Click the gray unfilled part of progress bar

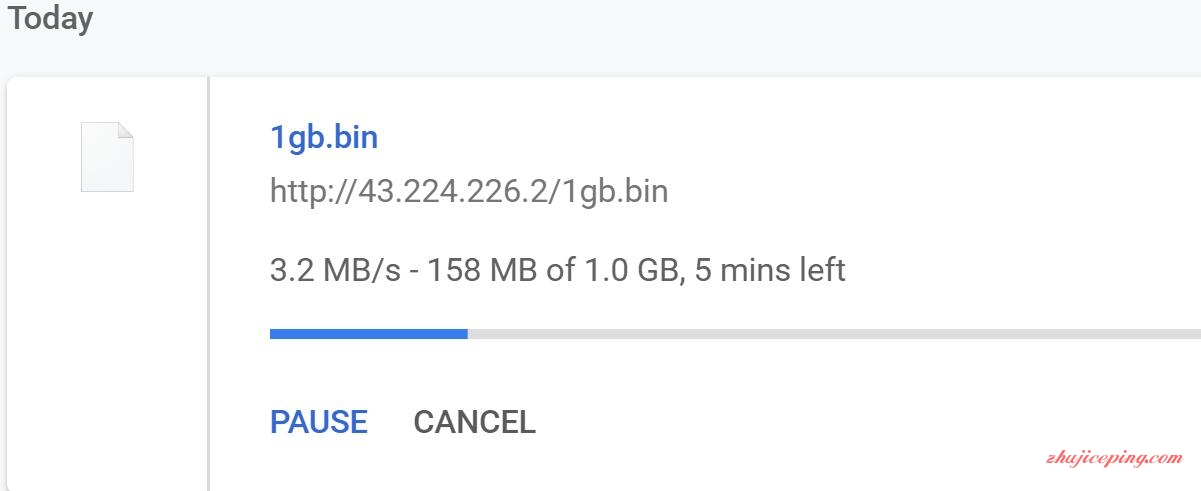tap(834, 334)
